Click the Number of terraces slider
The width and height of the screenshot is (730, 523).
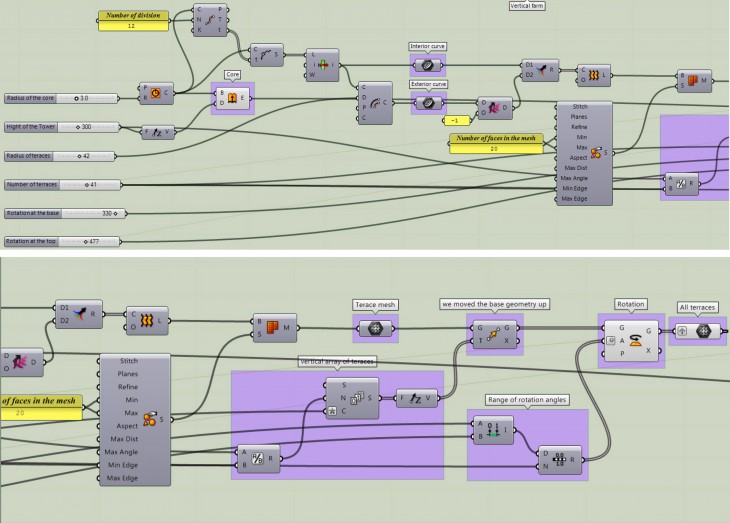62,185
